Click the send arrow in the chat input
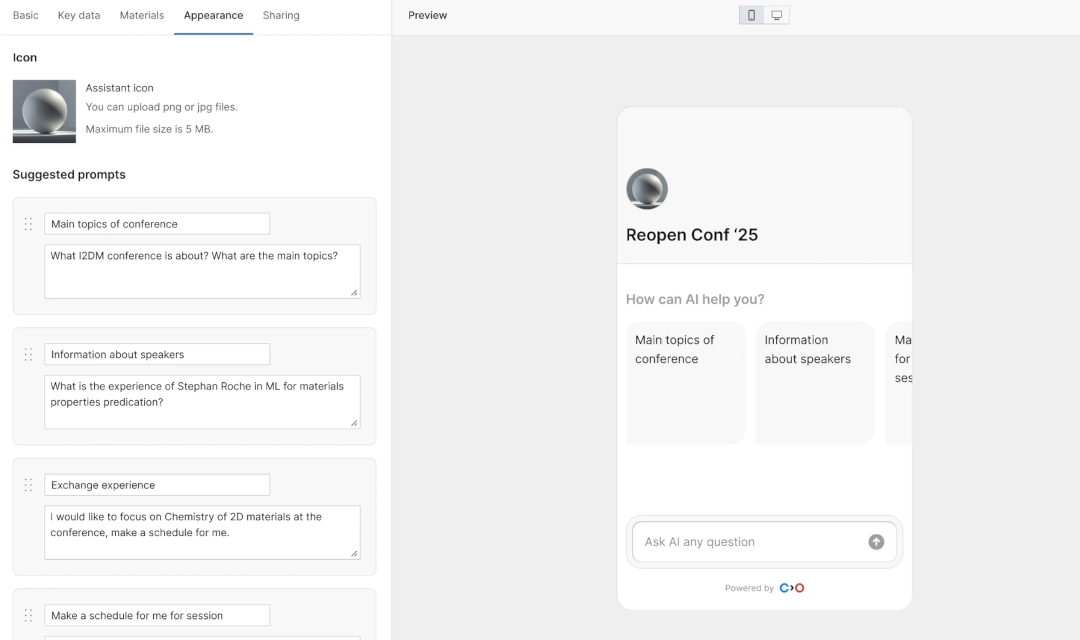This screenshot has height=640, width=1080. click(x=876, y=541)
